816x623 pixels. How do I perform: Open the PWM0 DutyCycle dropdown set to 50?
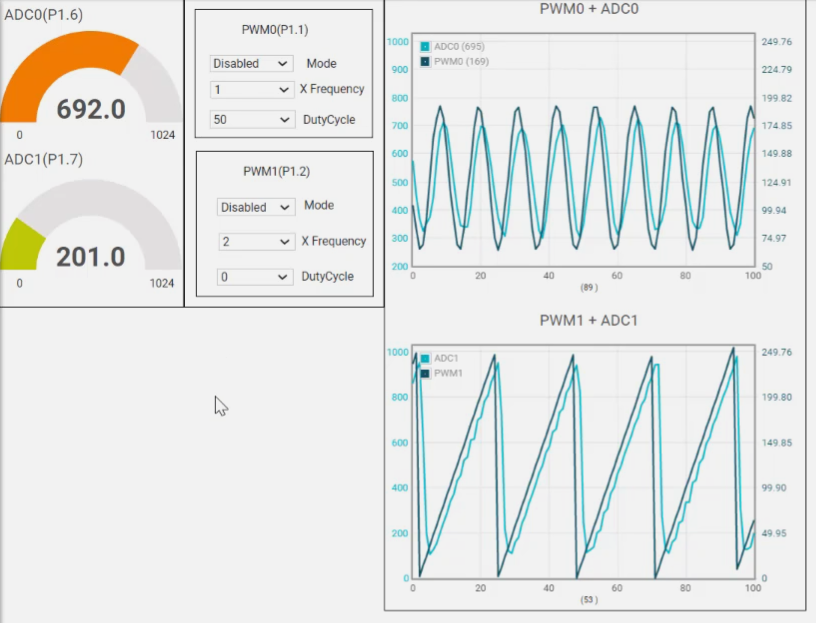coord(251,119)
